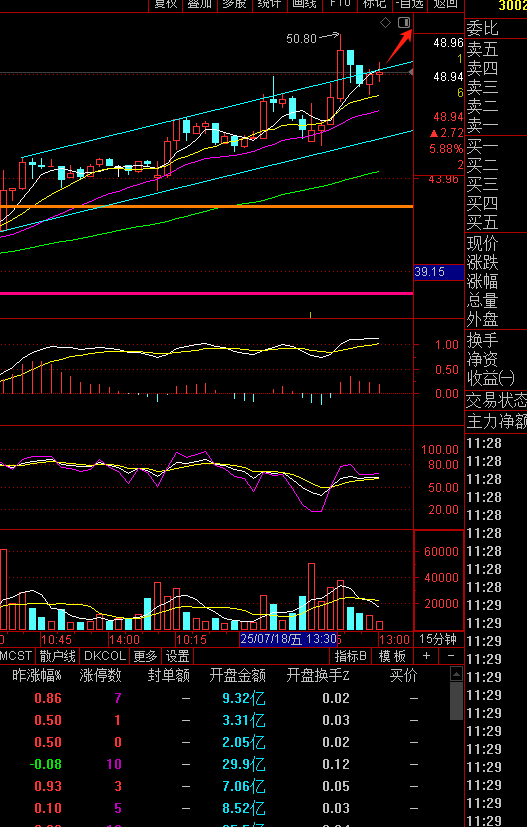Zoom in chart with plus button
Image resolution: width=527 pixels, height=827 pixels.
(426, 656)
